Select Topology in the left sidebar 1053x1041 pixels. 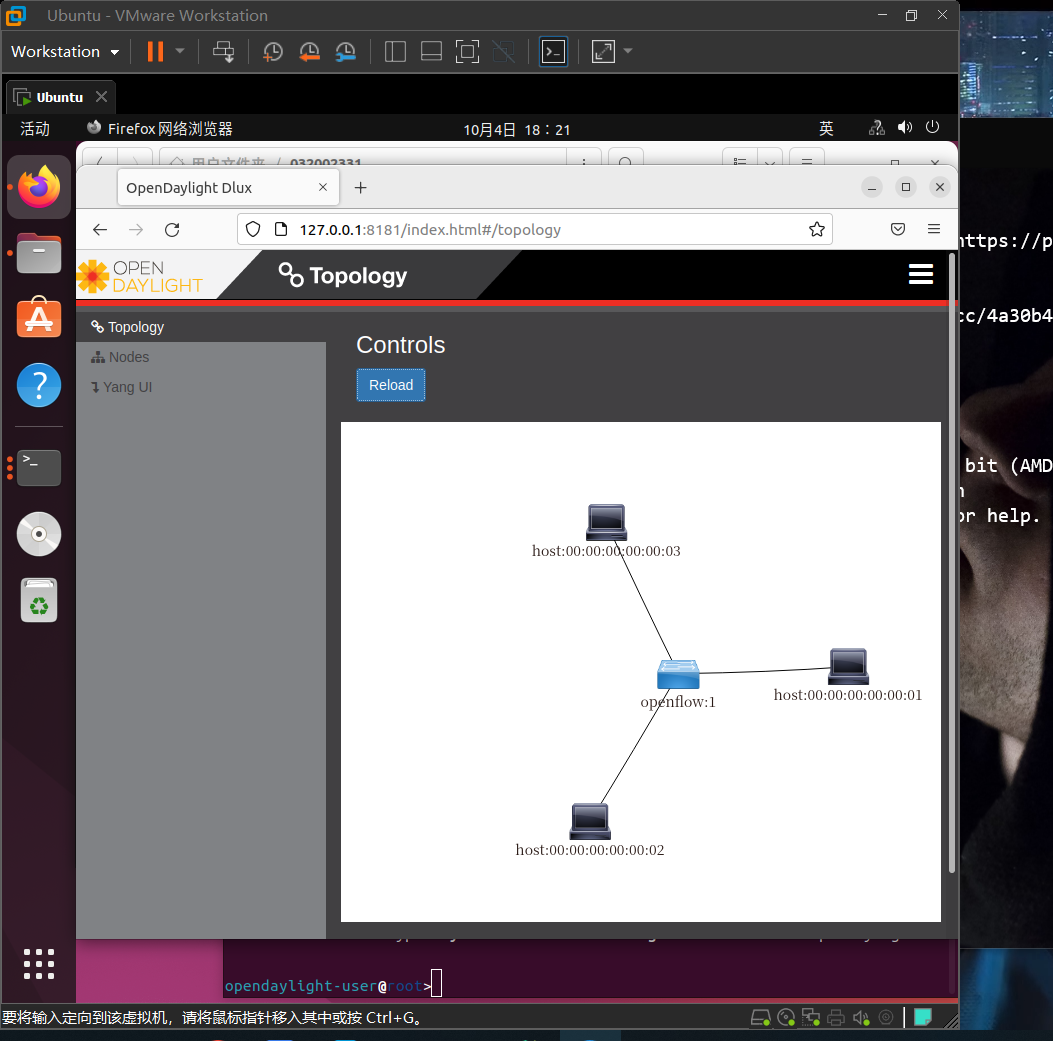pos(128,327)
